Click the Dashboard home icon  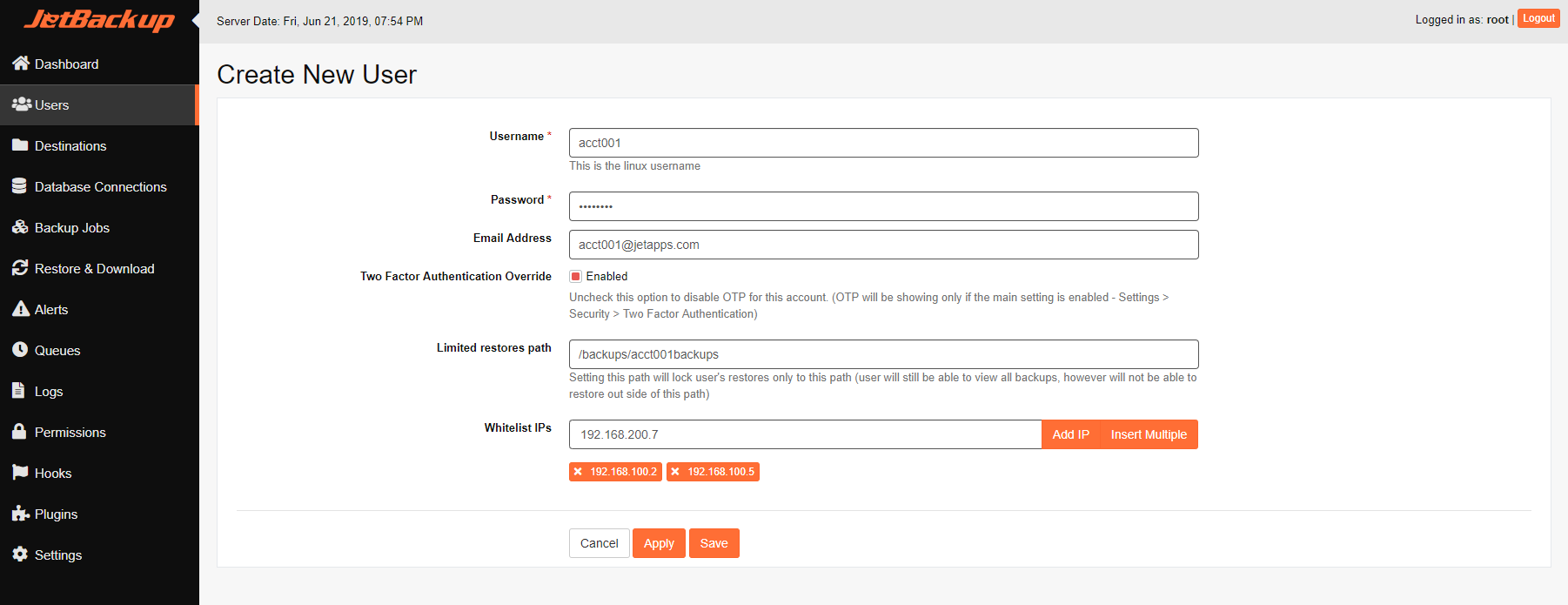click(x=21, y=63)
